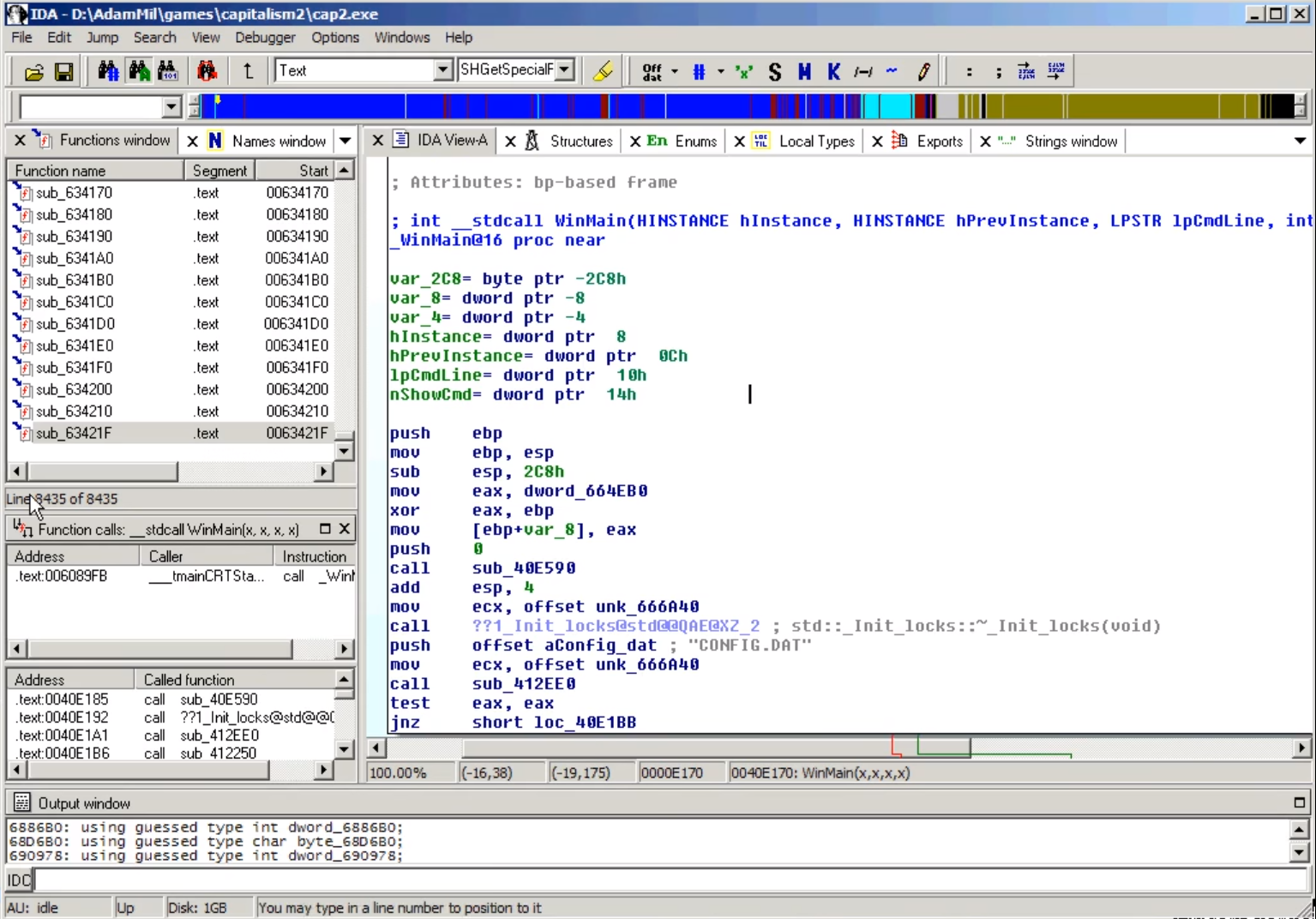Viewport: 1316px width, 919px height.
Task: Open the Search menu
Action: click(x=154, y=37)
